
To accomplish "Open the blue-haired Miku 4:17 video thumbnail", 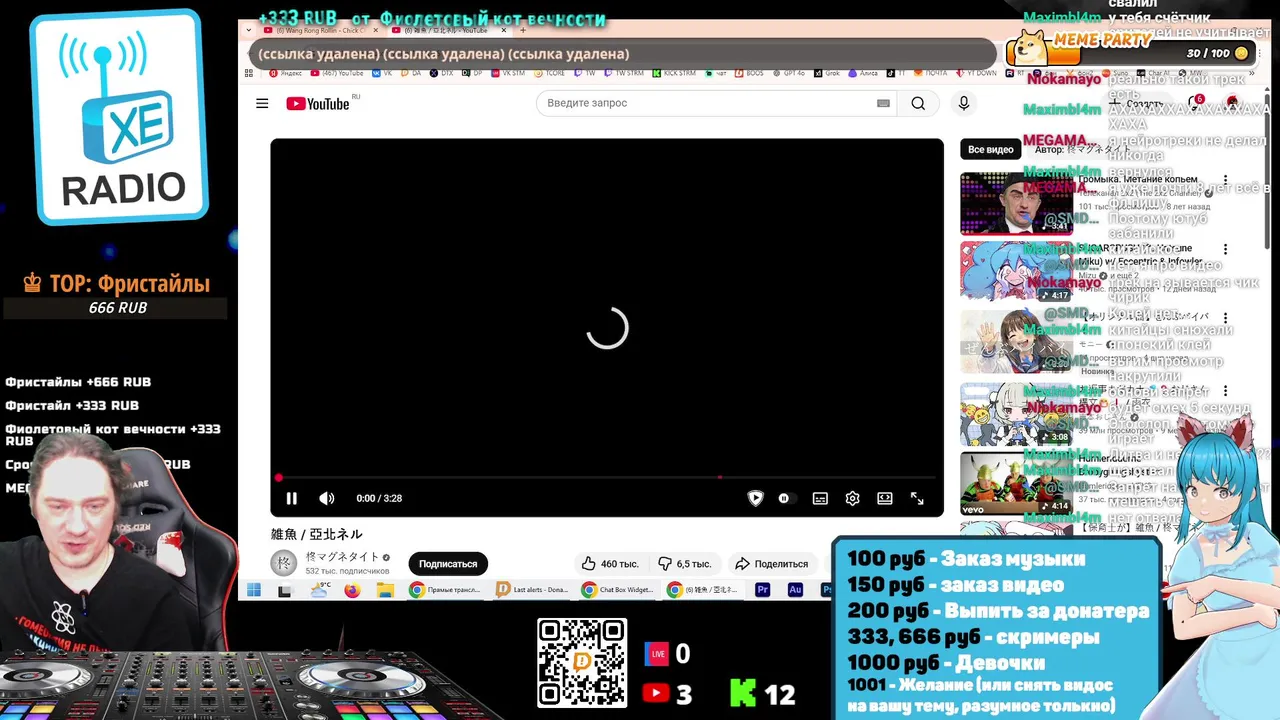I will (x=1016, y=272).
